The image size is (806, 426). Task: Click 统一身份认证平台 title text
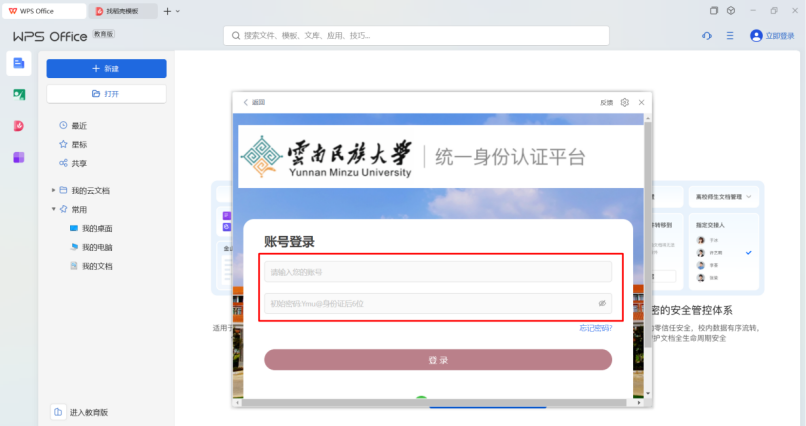(510, 157)
